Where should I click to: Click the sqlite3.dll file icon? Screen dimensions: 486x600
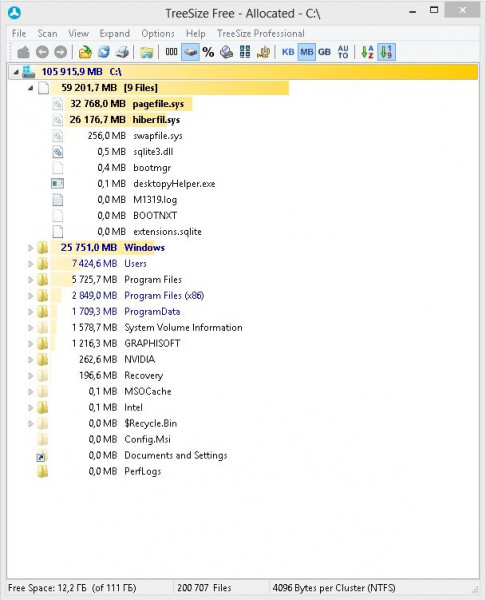point(58,152)
